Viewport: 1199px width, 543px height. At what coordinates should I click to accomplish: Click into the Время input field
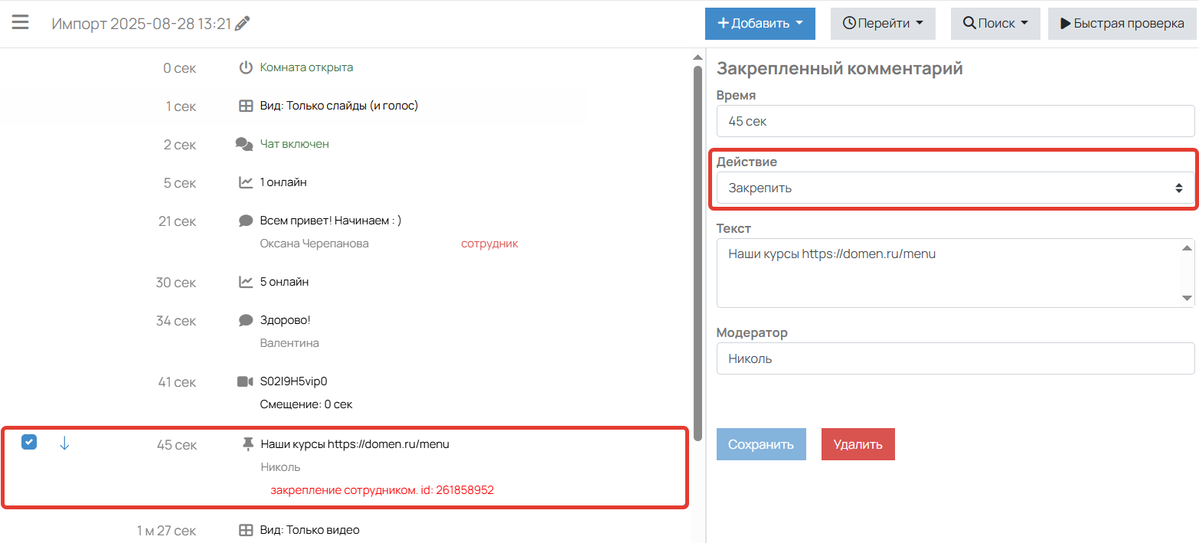coord(955,121)
